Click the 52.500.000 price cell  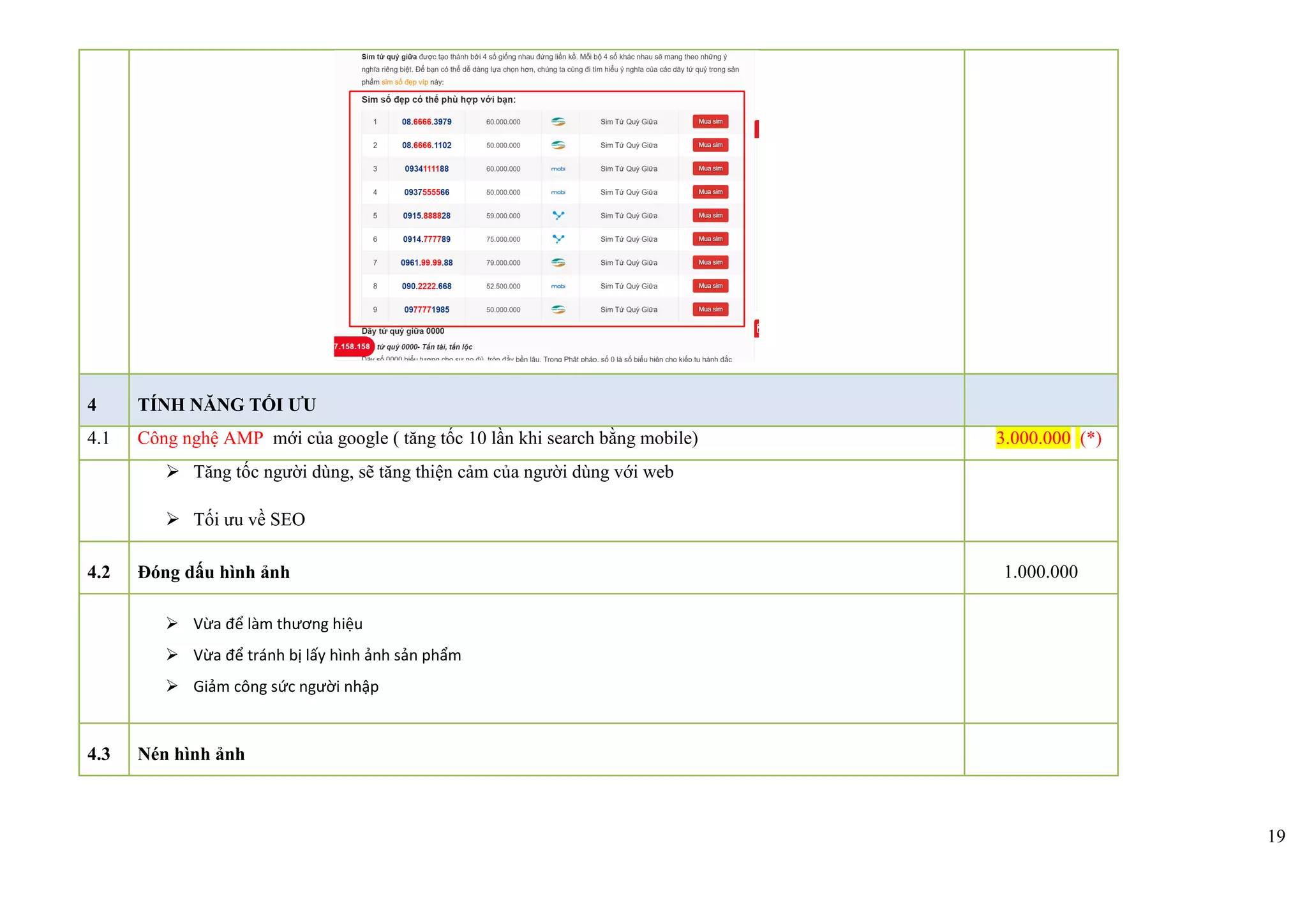click(504, 287)
